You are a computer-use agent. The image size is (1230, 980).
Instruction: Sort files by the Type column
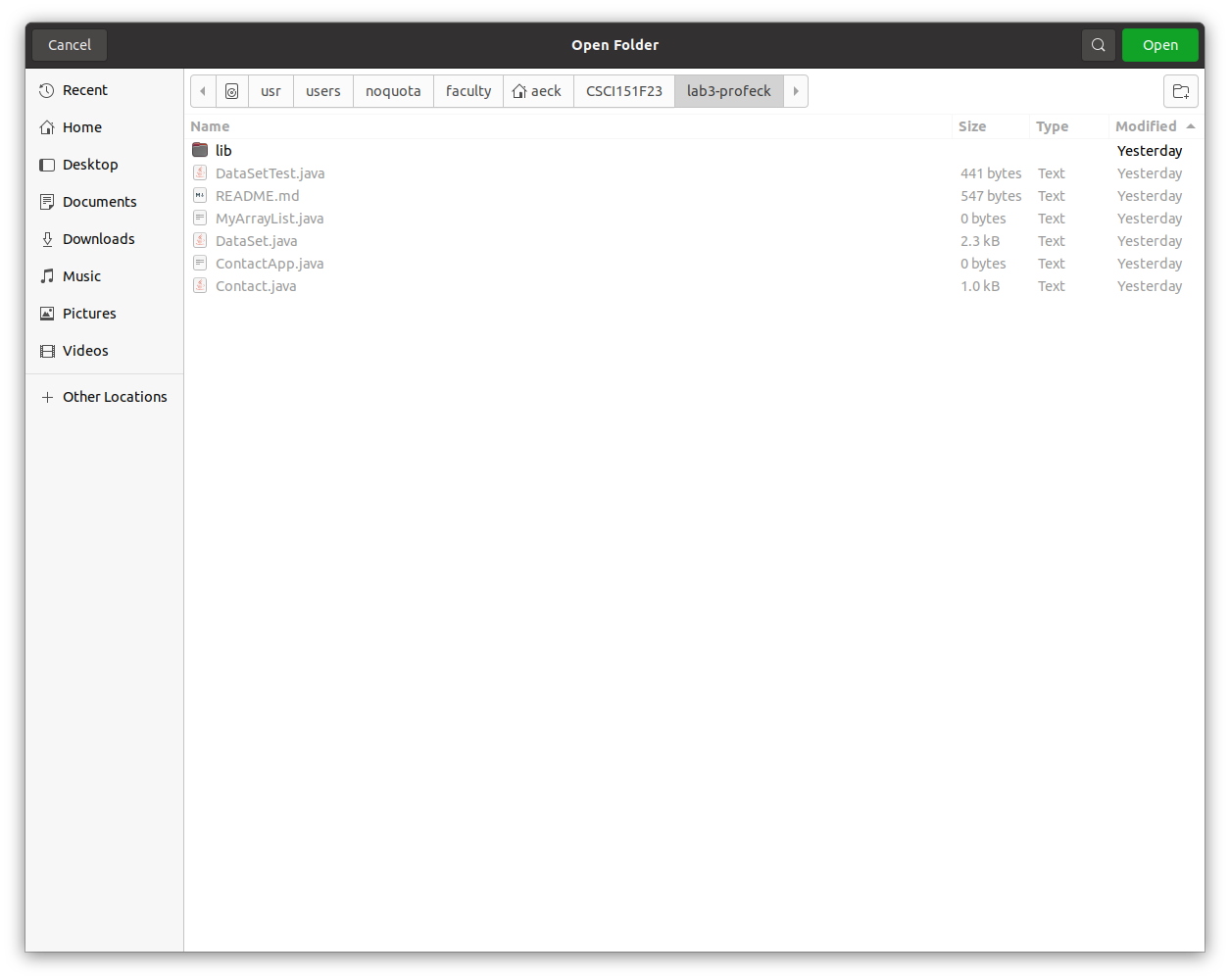1052,126
